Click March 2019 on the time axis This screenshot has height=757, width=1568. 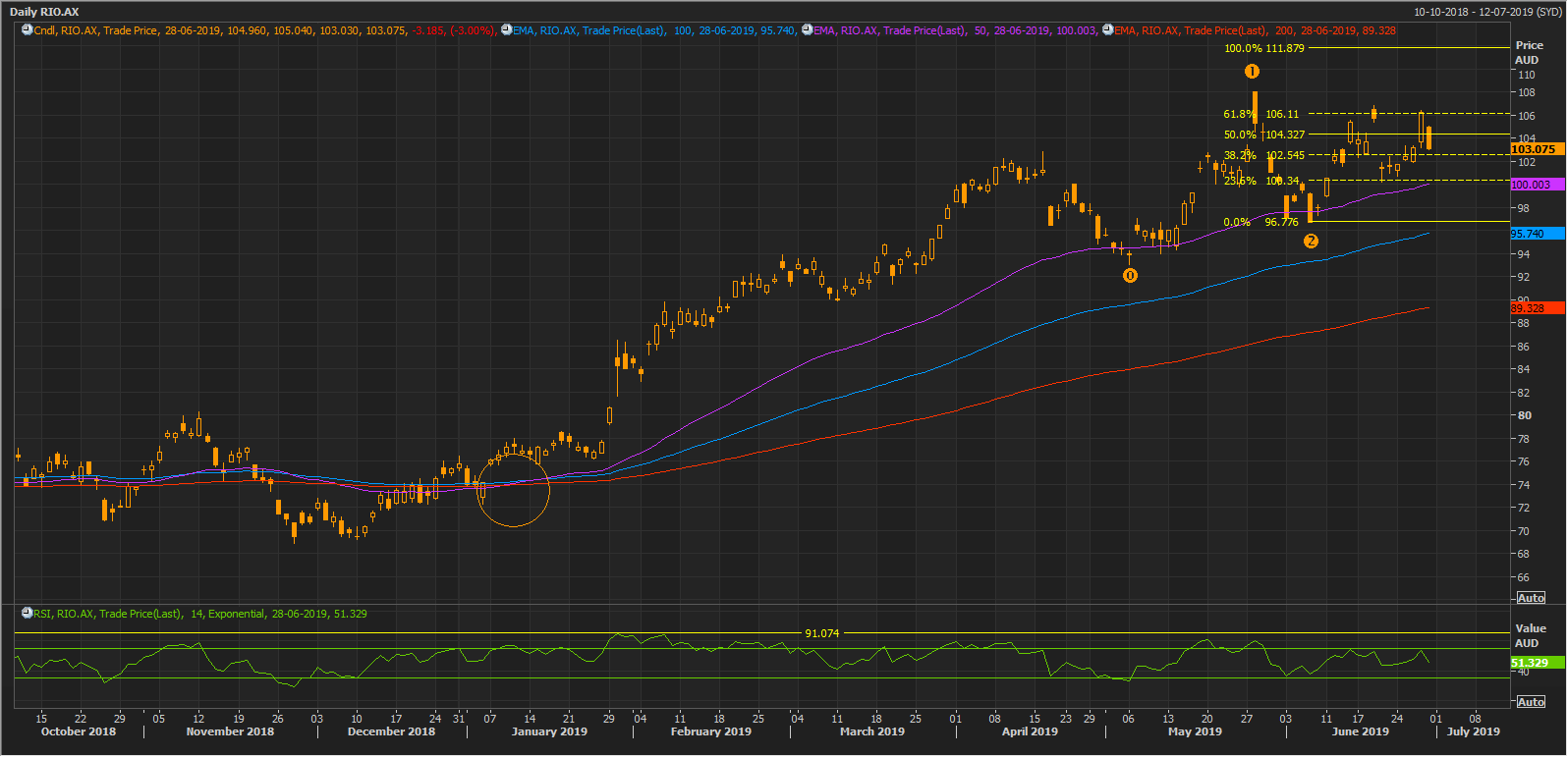click(872, 731)
